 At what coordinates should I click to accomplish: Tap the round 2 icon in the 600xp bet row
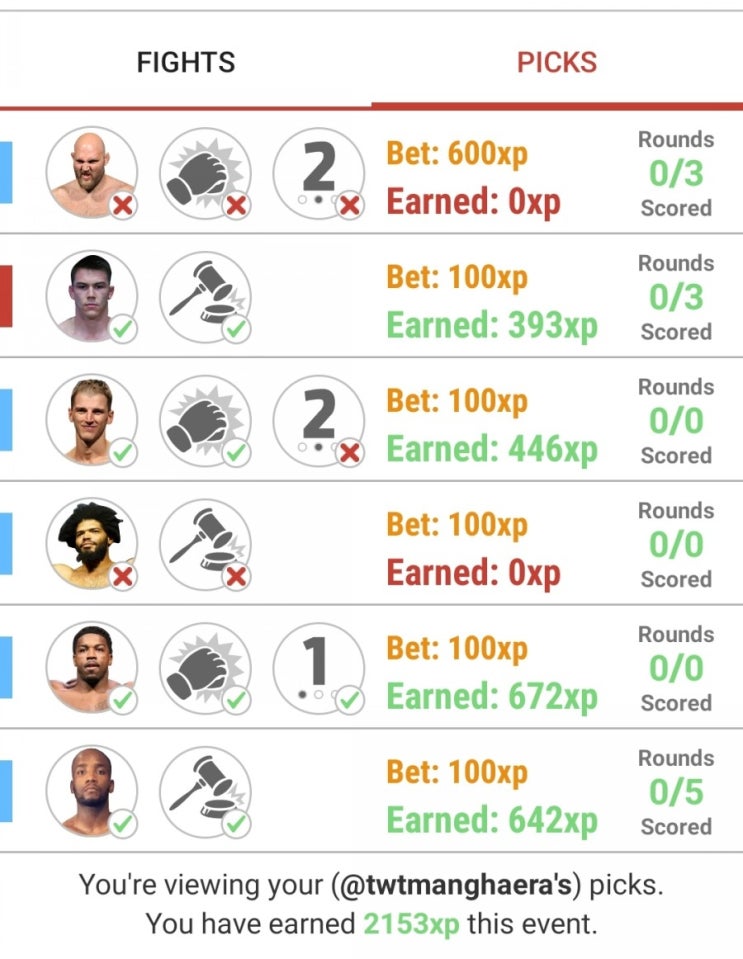pyautogui.click(x=319, y=173)
